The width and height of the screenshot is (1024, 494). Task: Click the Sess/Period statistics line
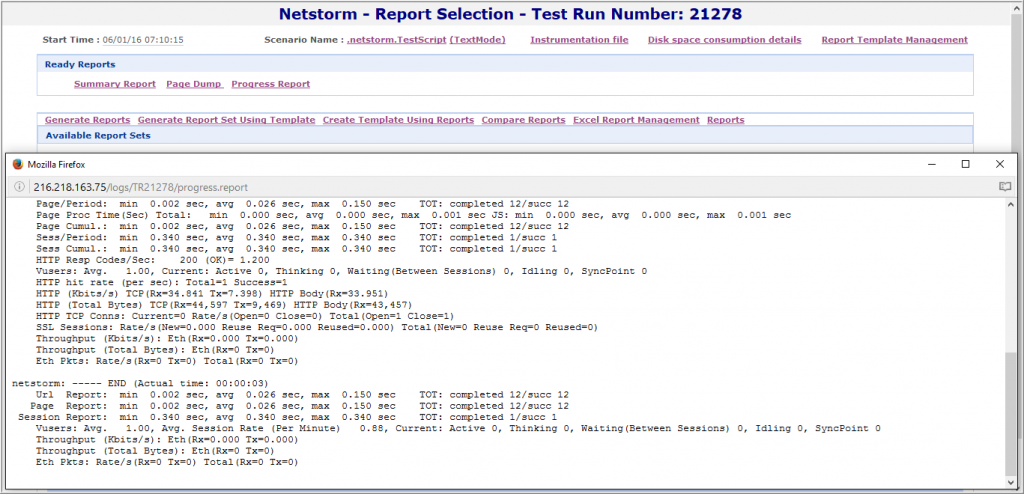coord(296,238)
